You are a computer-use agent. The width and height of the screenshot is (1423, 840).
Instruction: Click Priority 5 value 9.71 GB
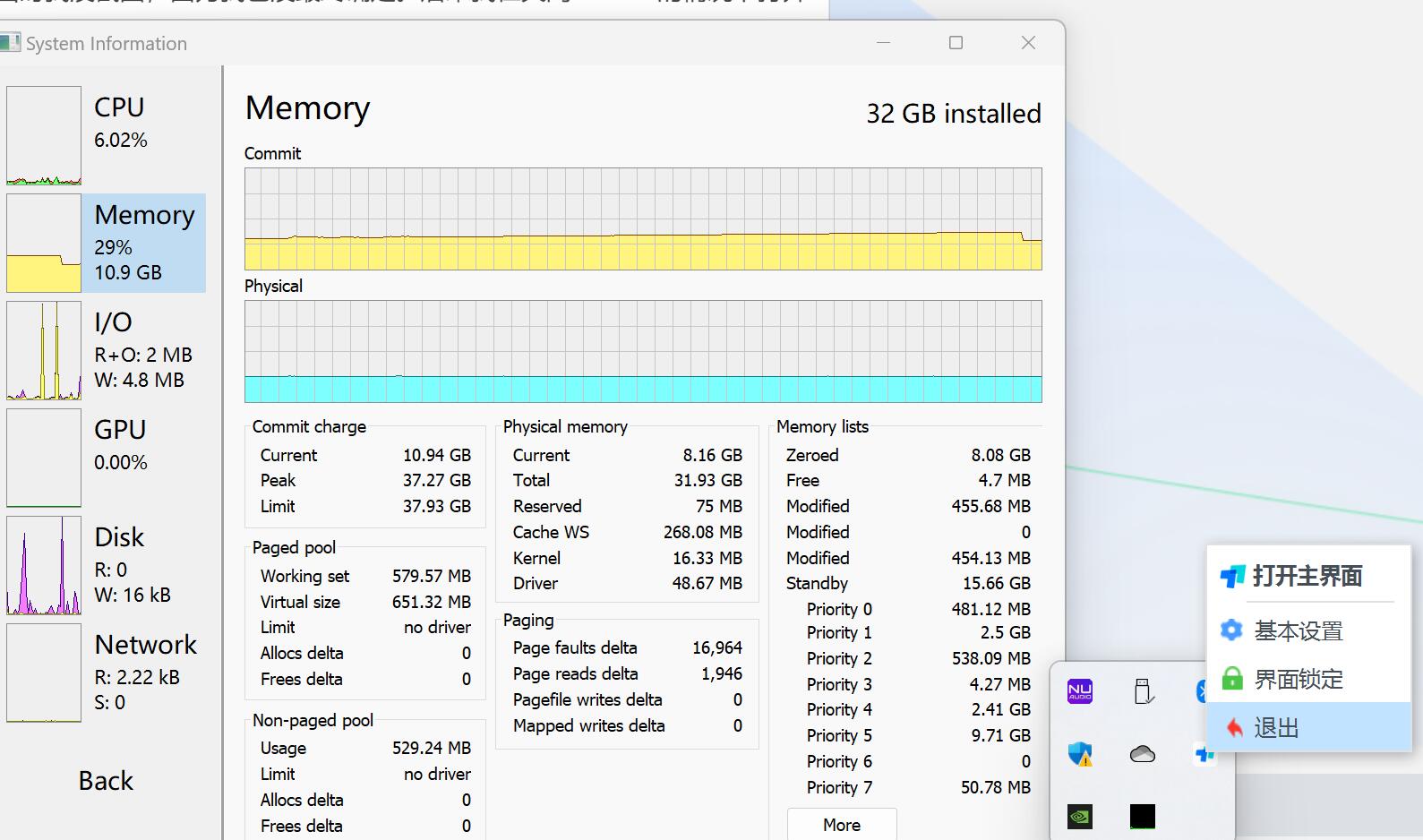[x=1000, y=736]
